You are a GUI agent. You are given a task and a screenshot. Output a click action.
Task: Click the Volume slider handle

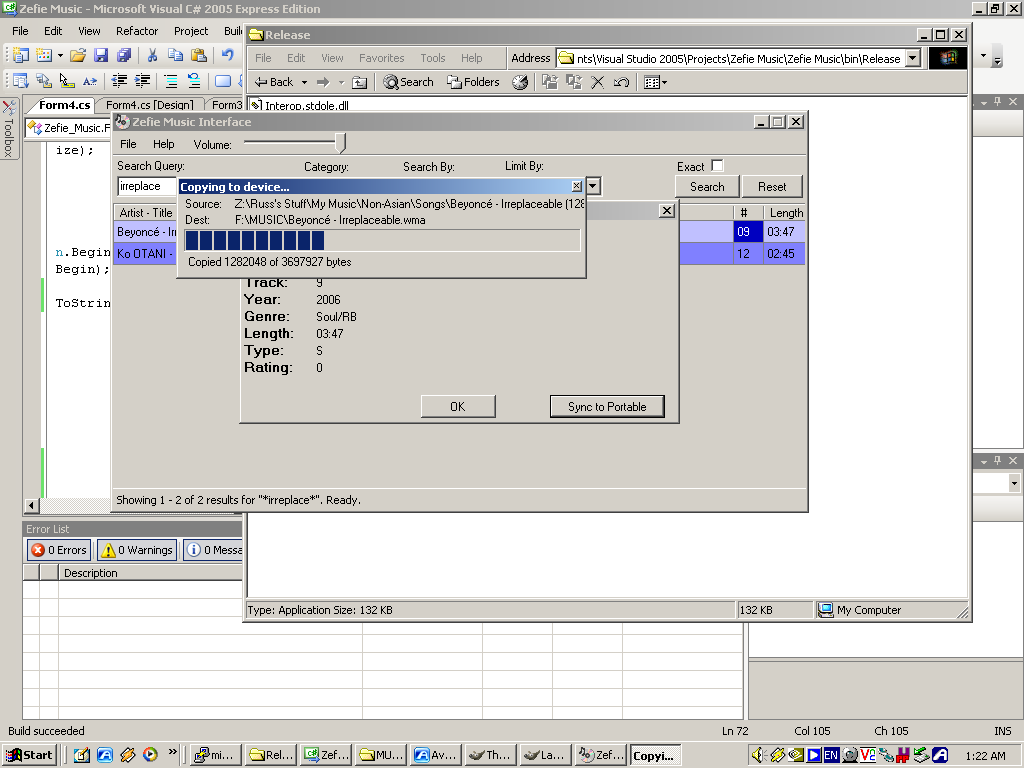341,144
